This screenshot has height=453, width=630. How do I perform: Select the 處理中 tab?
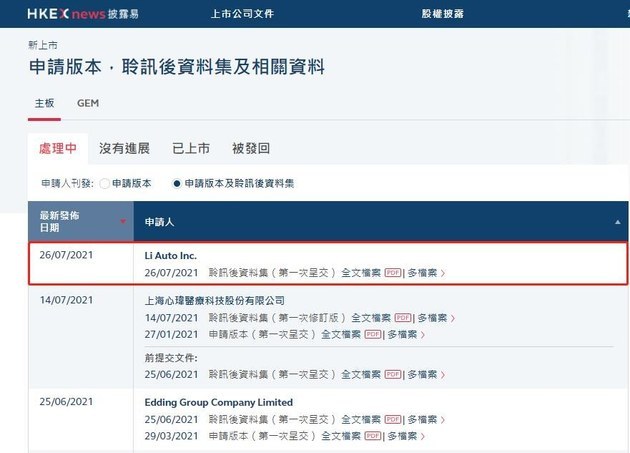tap(58, 148)
